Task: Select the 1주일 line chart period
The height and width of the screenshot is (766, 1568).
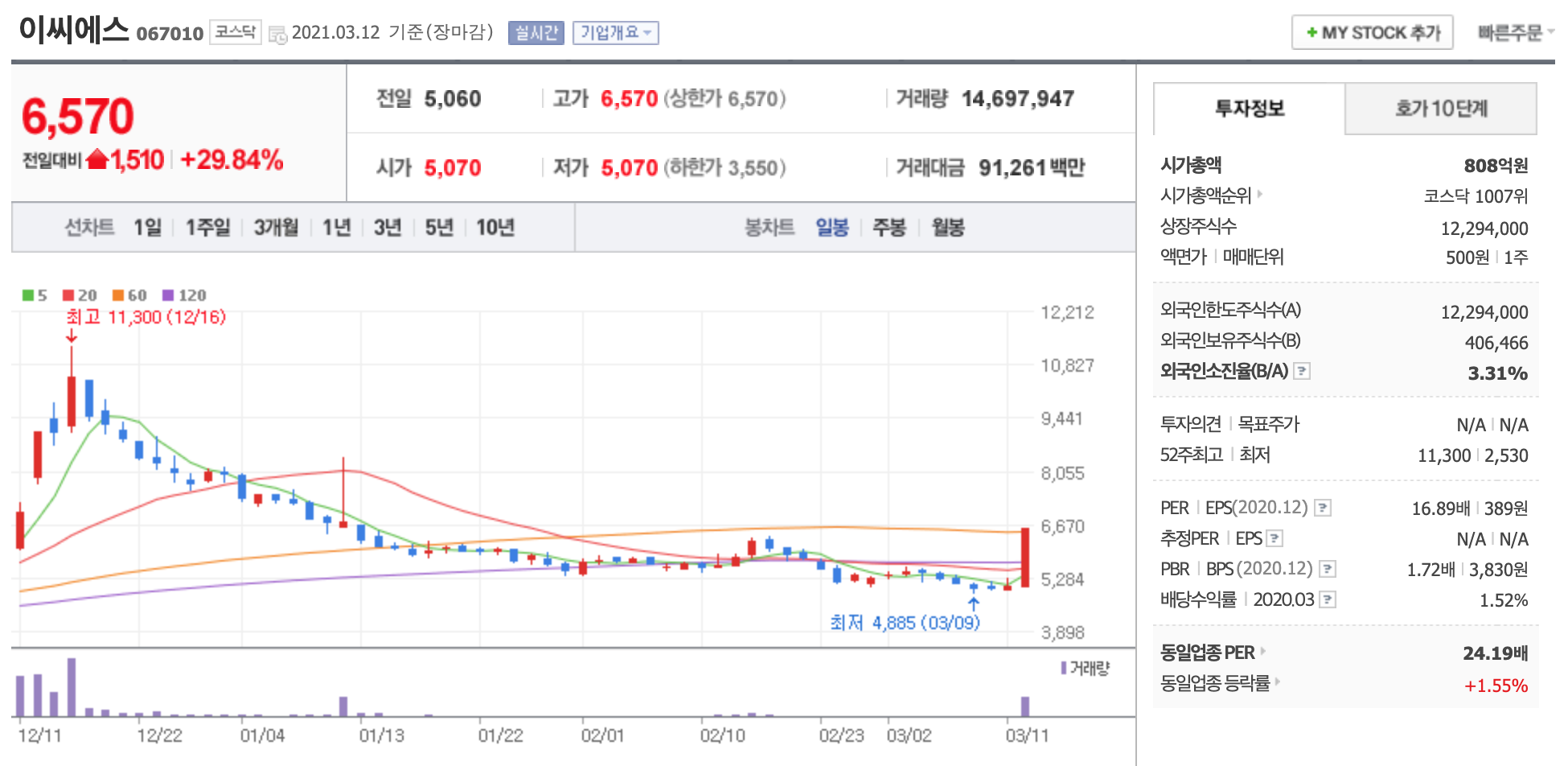Action: 207,228
